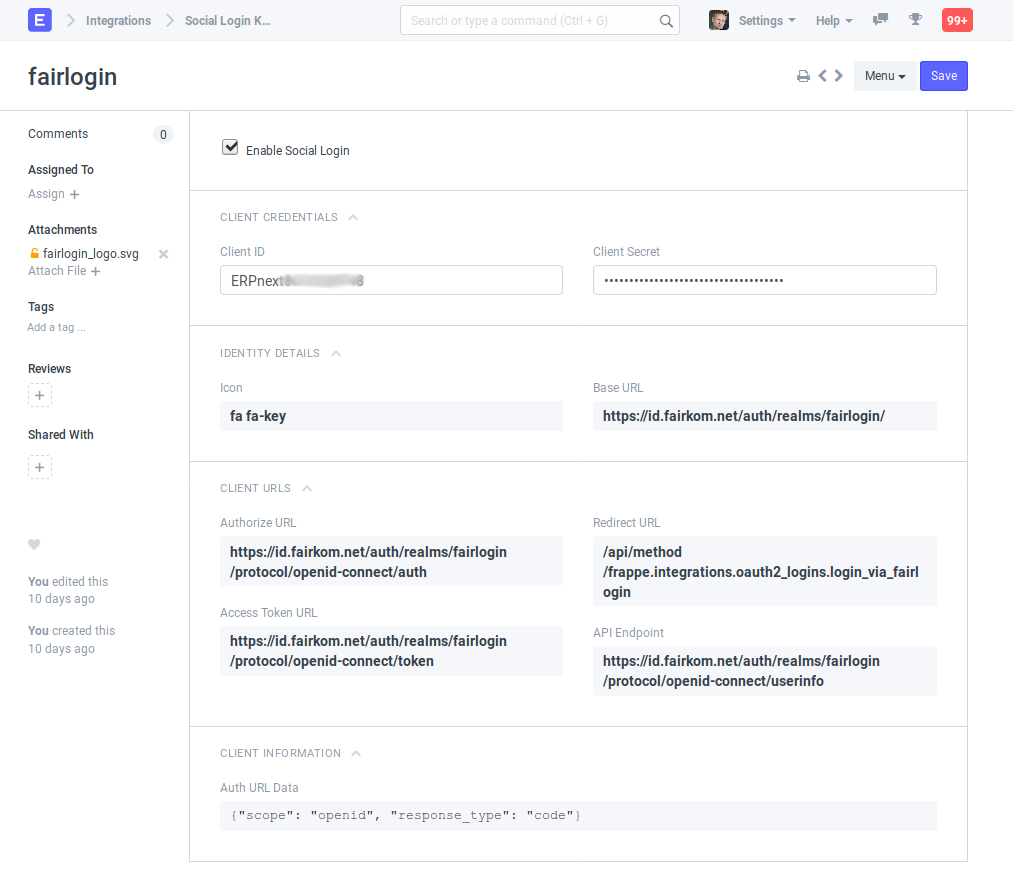Open the Help menu
Image resolution: width=1013 pixels, height=882 pixels.
833,21
